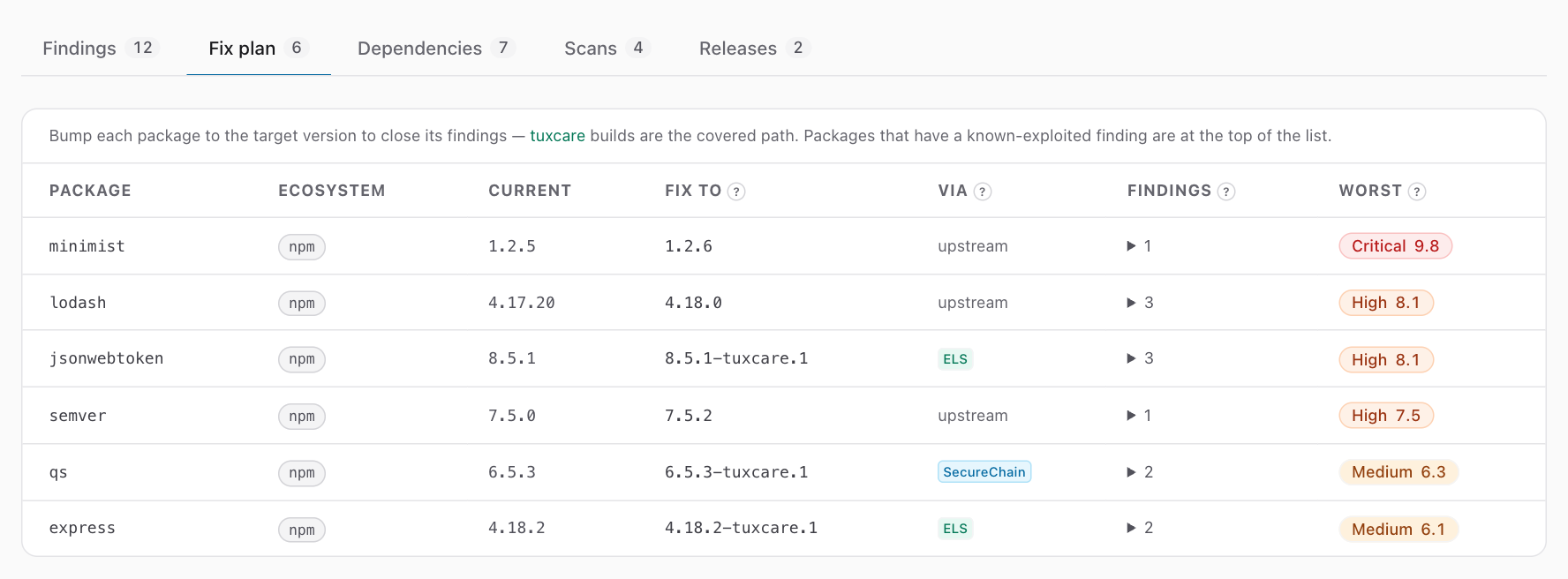The width and height of the screenshot is (1568, 579).
Task: Expand findings for express row
Action: 1140,528
